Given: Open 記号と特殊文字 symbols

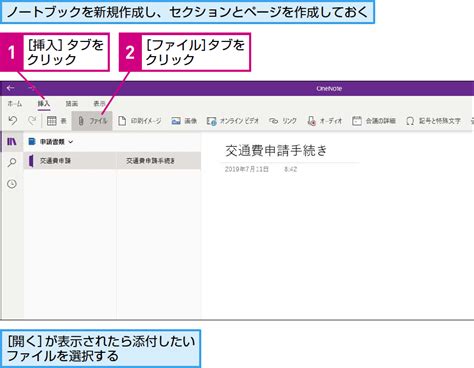Looking at the screenshot, I should pos(433,121).
